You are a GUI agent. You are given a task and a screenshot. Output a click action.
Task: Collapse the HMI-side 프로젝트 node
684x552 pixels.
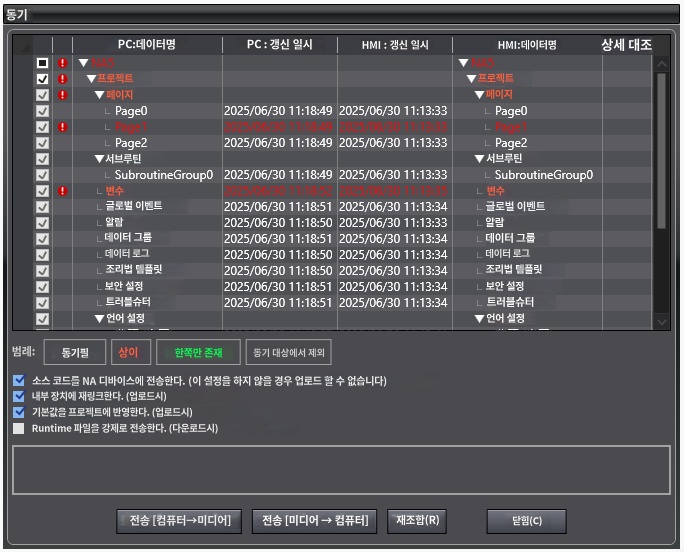click(471, 79)
